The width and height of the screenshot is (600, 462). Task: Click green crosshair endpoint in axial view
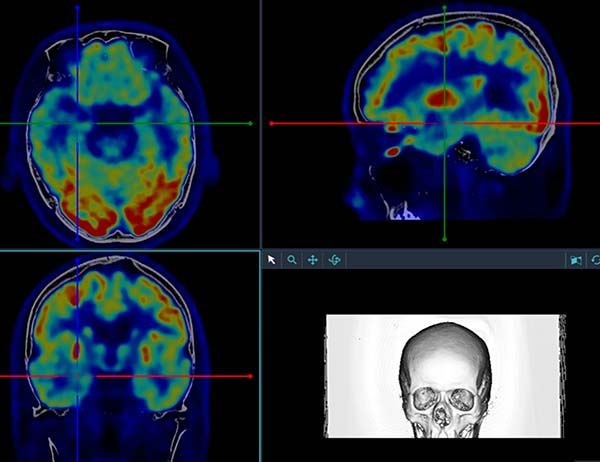pos(250,124)
